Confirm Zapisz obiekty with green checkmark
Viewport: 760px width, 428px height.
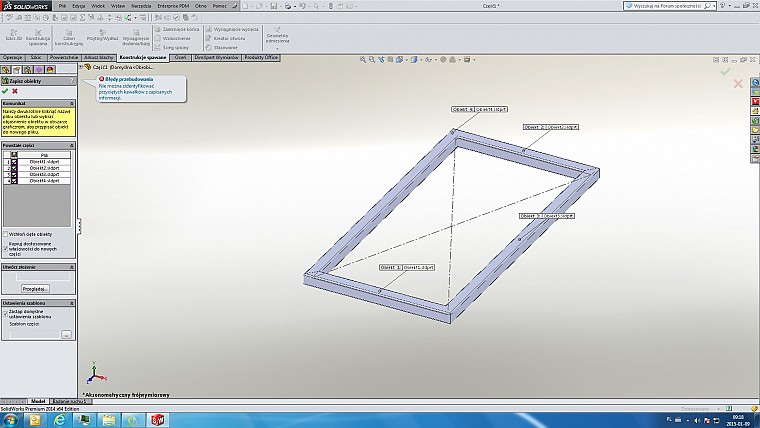(5, 91)
